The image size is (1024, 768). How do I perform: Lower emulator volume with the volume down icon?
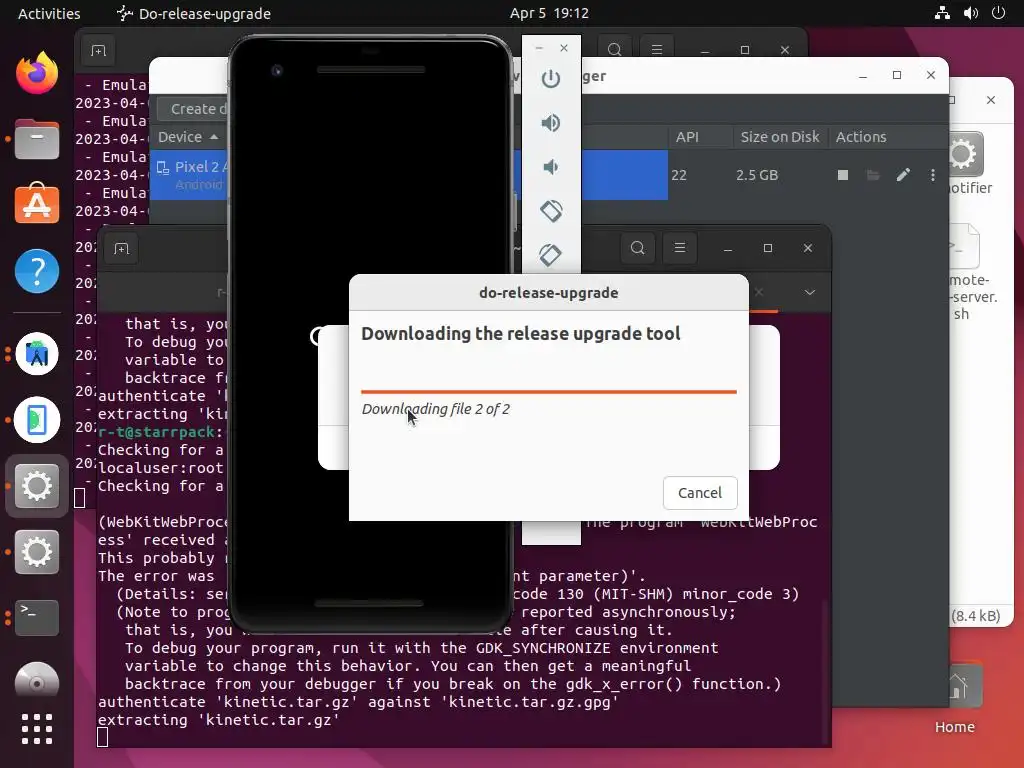click(551, 167)
